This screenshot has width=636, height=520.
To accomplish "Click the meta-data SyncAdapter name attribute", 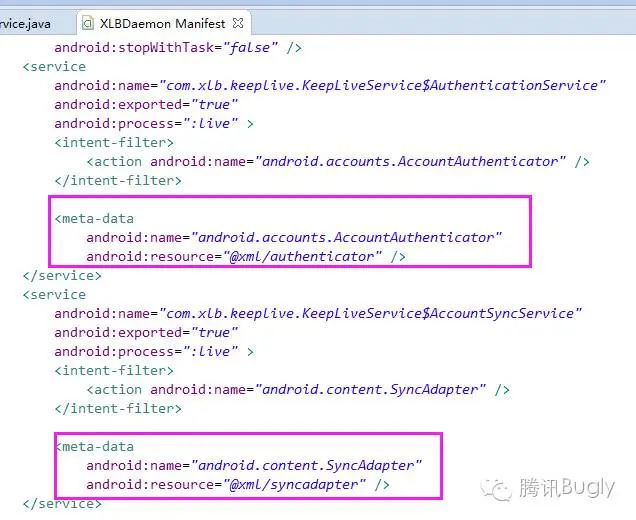I will [254, 465].
